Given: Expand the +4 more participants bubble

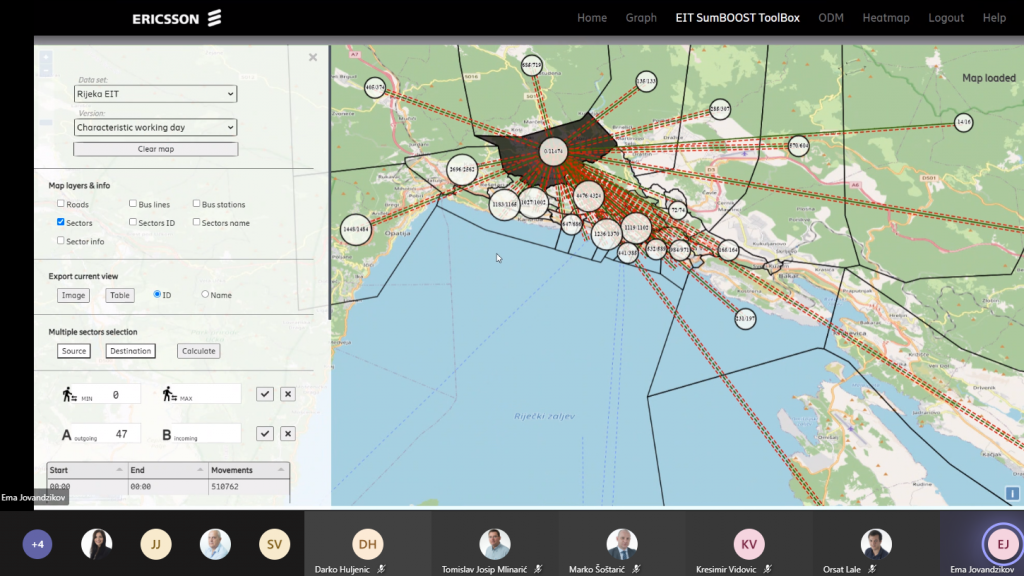Looking at the screenshot, I should (37, 544).
